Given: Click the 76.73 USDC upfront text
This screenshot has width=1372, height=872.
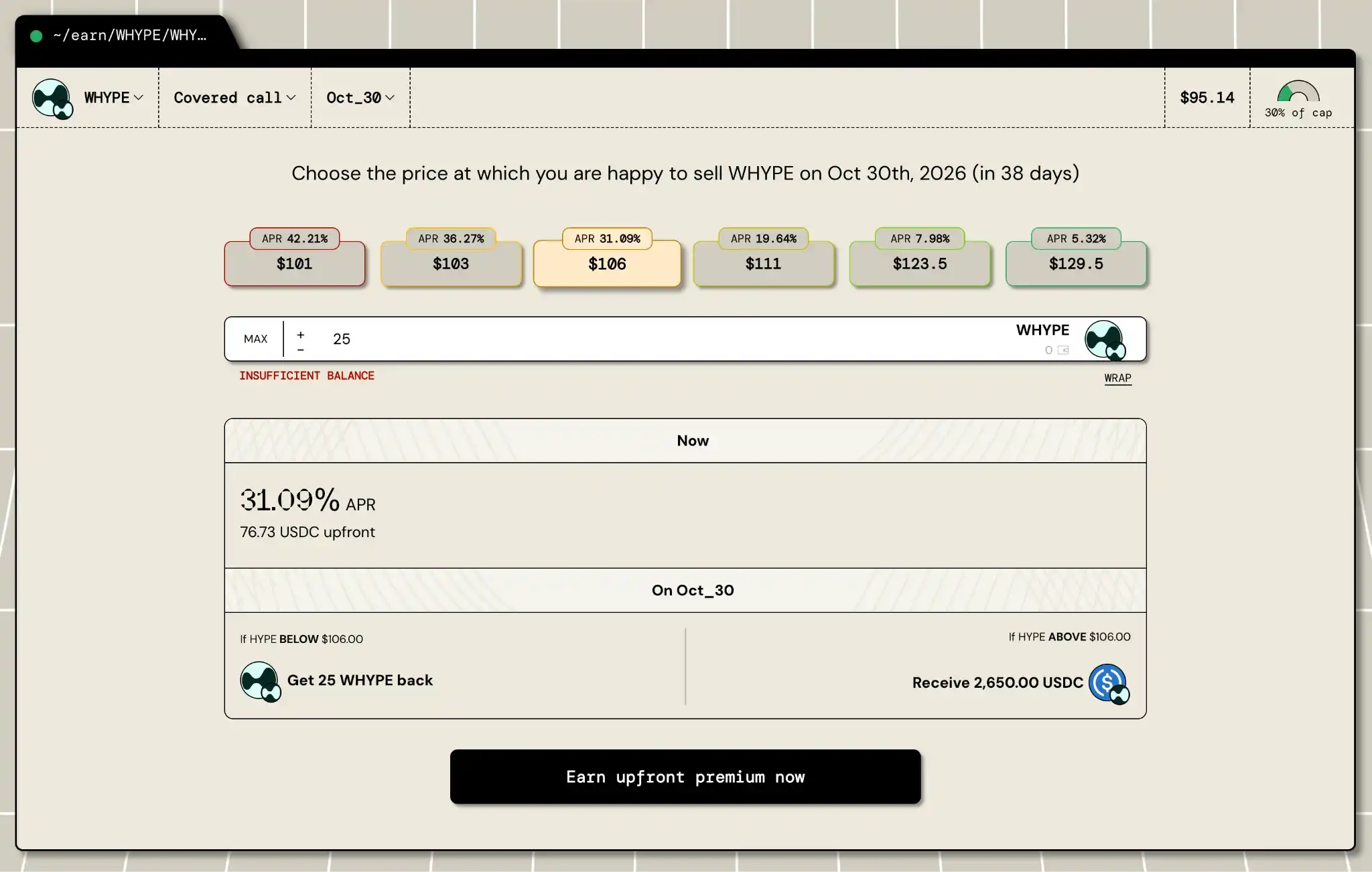Looking at the screenshot, I should coord(307,532).
